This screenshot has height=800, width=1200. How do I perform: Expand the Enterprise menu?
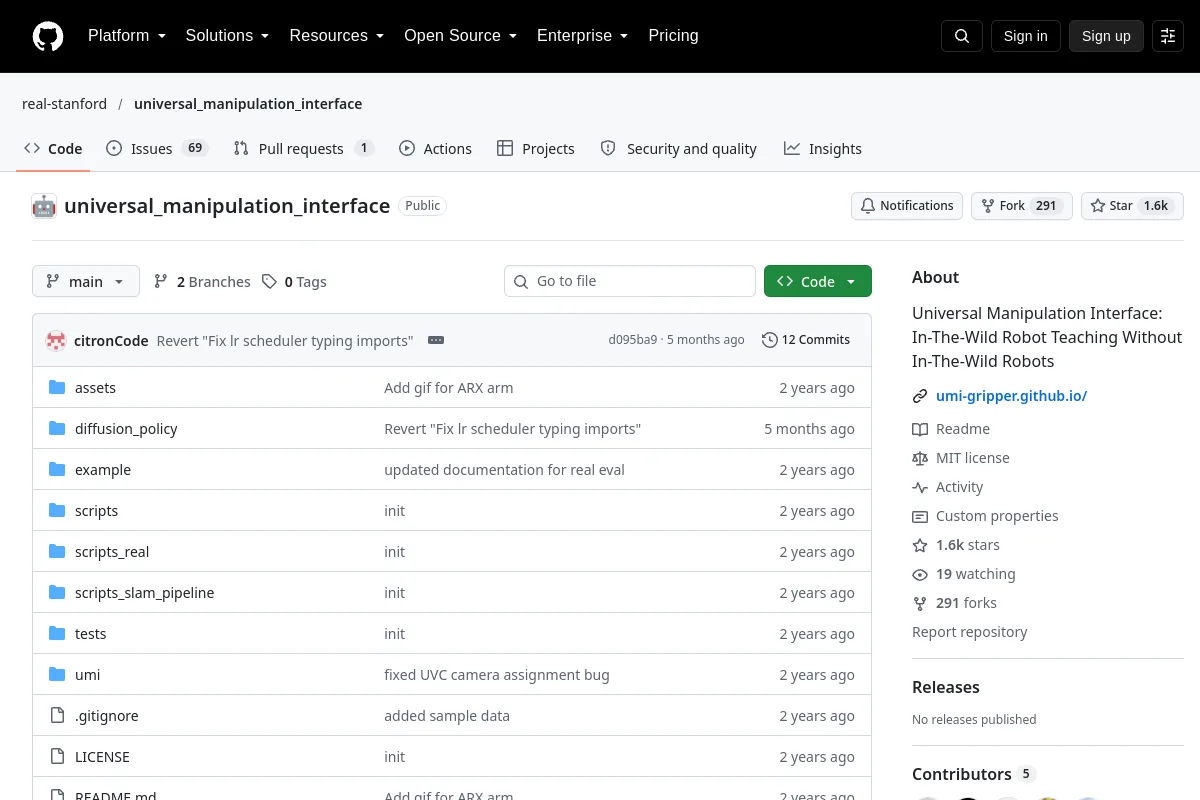(x=582, y=36)
